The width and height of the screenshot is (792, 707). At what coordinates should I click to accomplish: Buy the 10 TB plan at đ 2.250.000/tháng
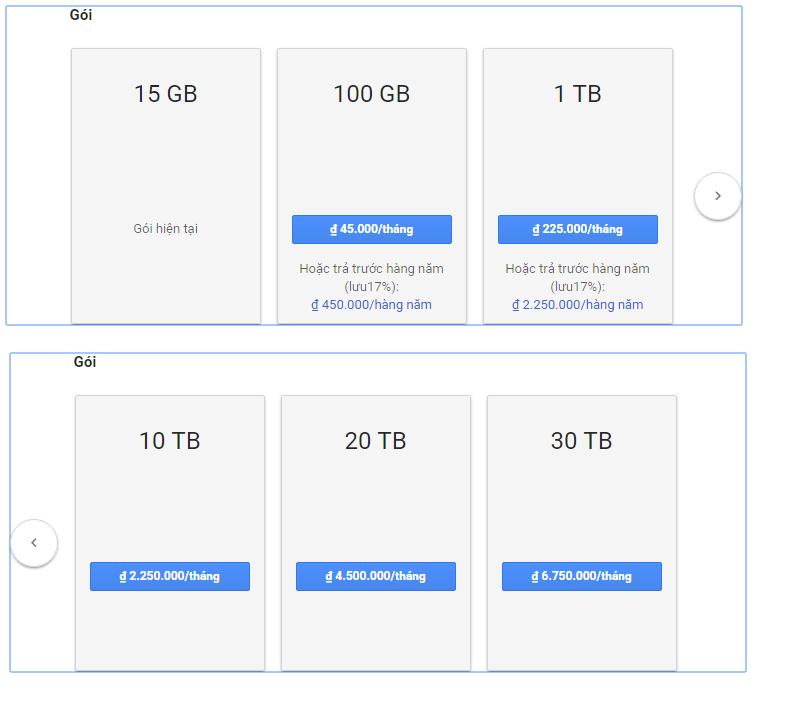pos(170,576)
